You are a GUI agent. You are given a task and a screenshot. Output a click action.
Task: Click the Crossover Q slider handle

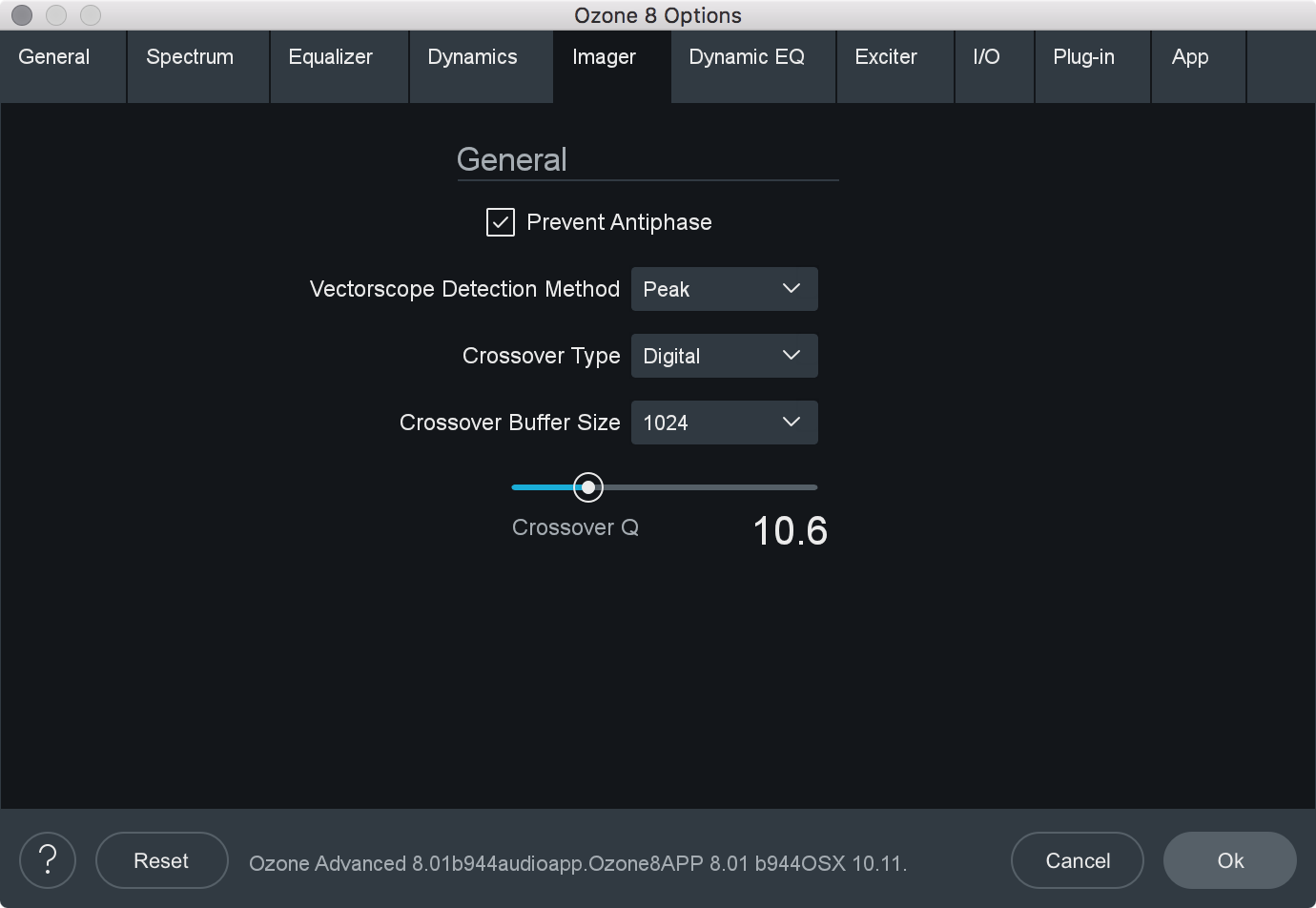[x=588, y=487]
